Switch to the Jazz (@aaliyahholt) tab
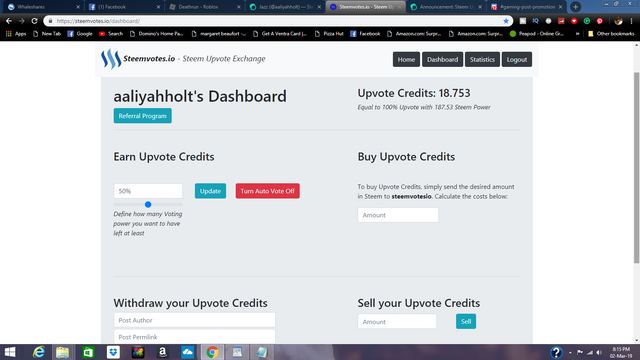640x360 pixels. coord(284,7)
